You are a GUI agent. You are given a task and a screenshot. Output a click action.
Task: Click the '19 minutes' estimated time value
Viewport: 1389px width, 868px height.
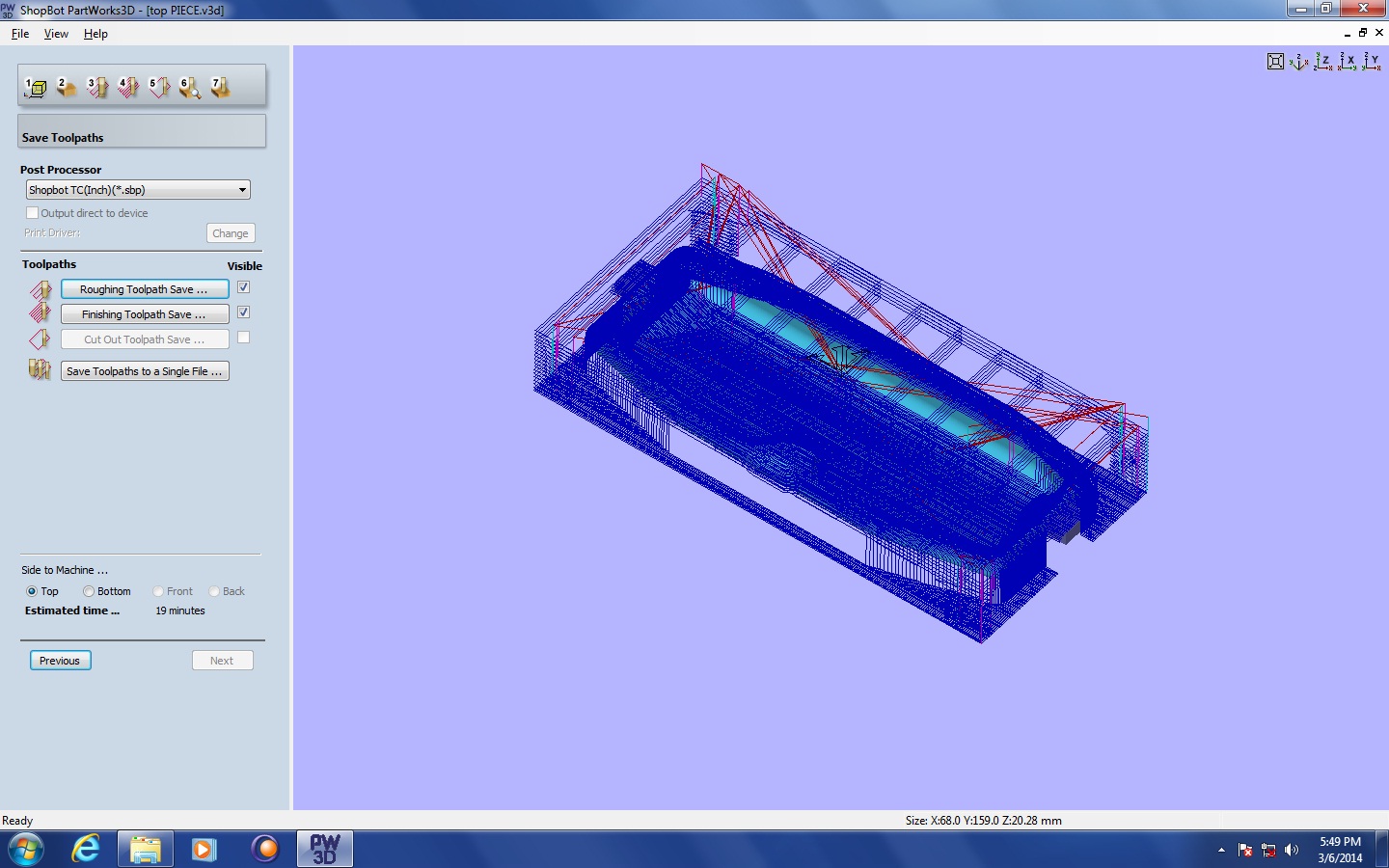coord(180,610)
